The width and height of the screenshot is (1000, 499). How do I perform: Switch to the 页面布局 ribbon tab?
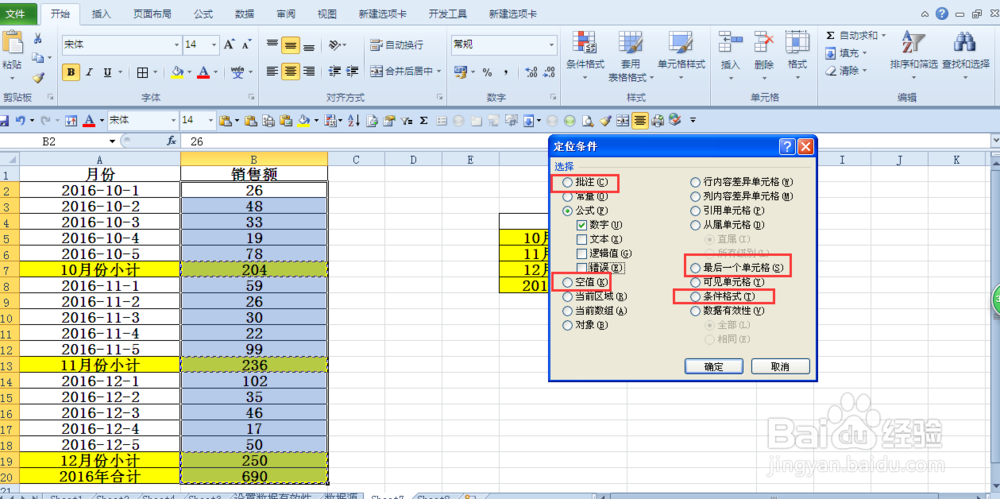pyautogui.click(x=152, y=13)
